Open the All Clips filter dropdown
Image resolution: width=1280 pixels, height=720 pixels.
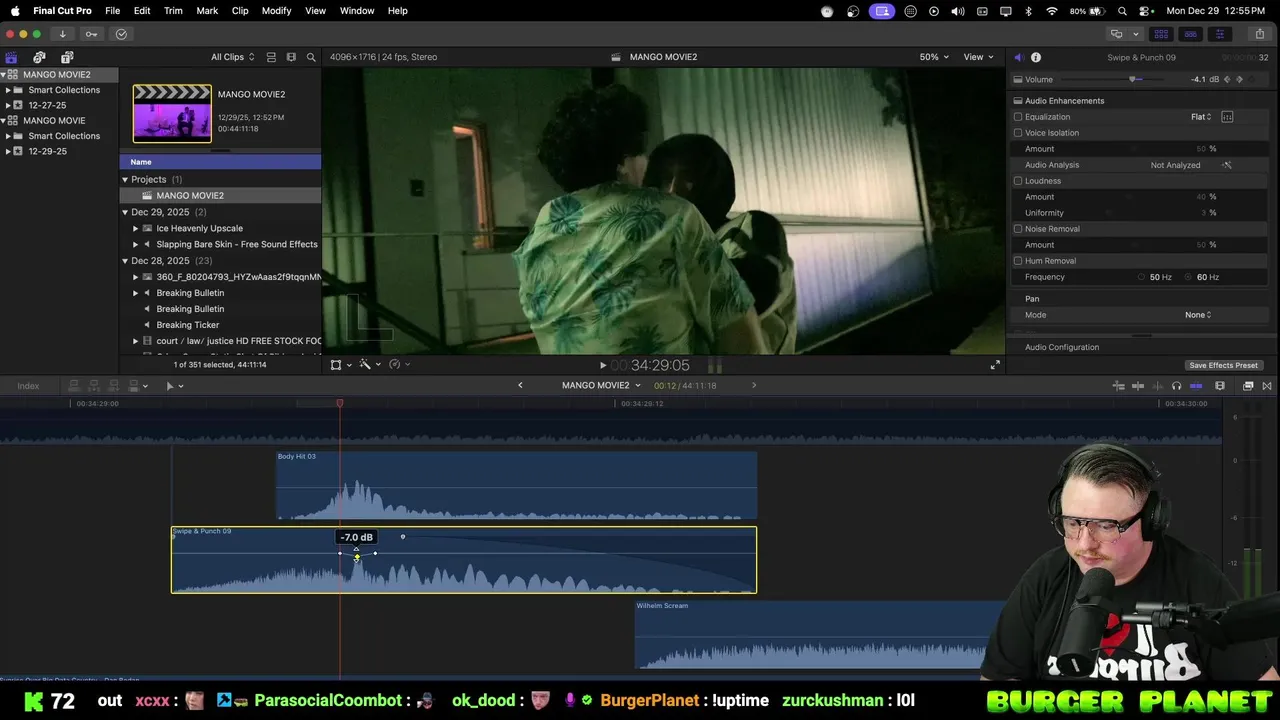232,57
